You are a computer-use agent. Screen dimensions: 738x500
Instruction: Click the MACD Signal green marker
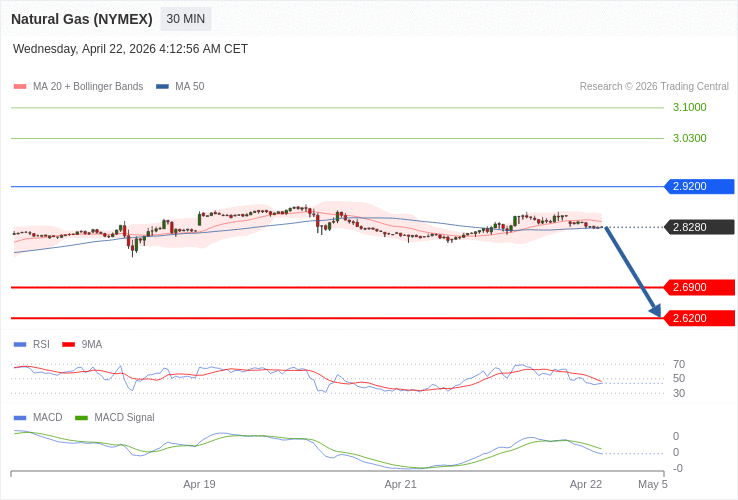[x=81, y=418]
